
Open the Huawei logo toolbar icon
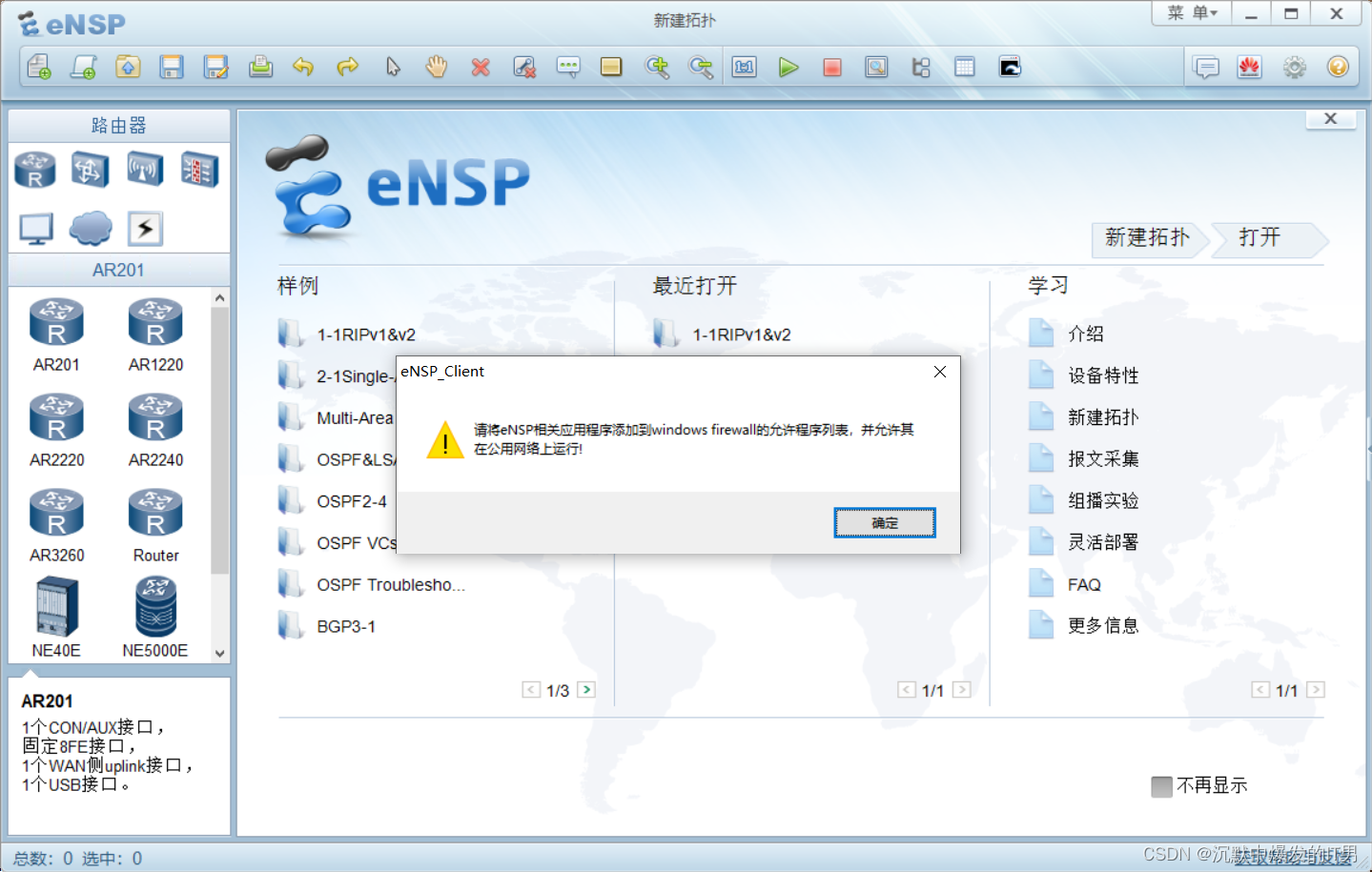(x=1250, y=67)
